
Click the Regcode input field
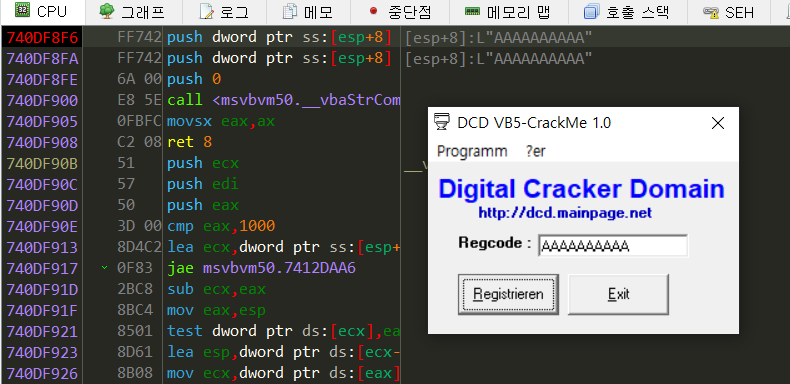613,245
